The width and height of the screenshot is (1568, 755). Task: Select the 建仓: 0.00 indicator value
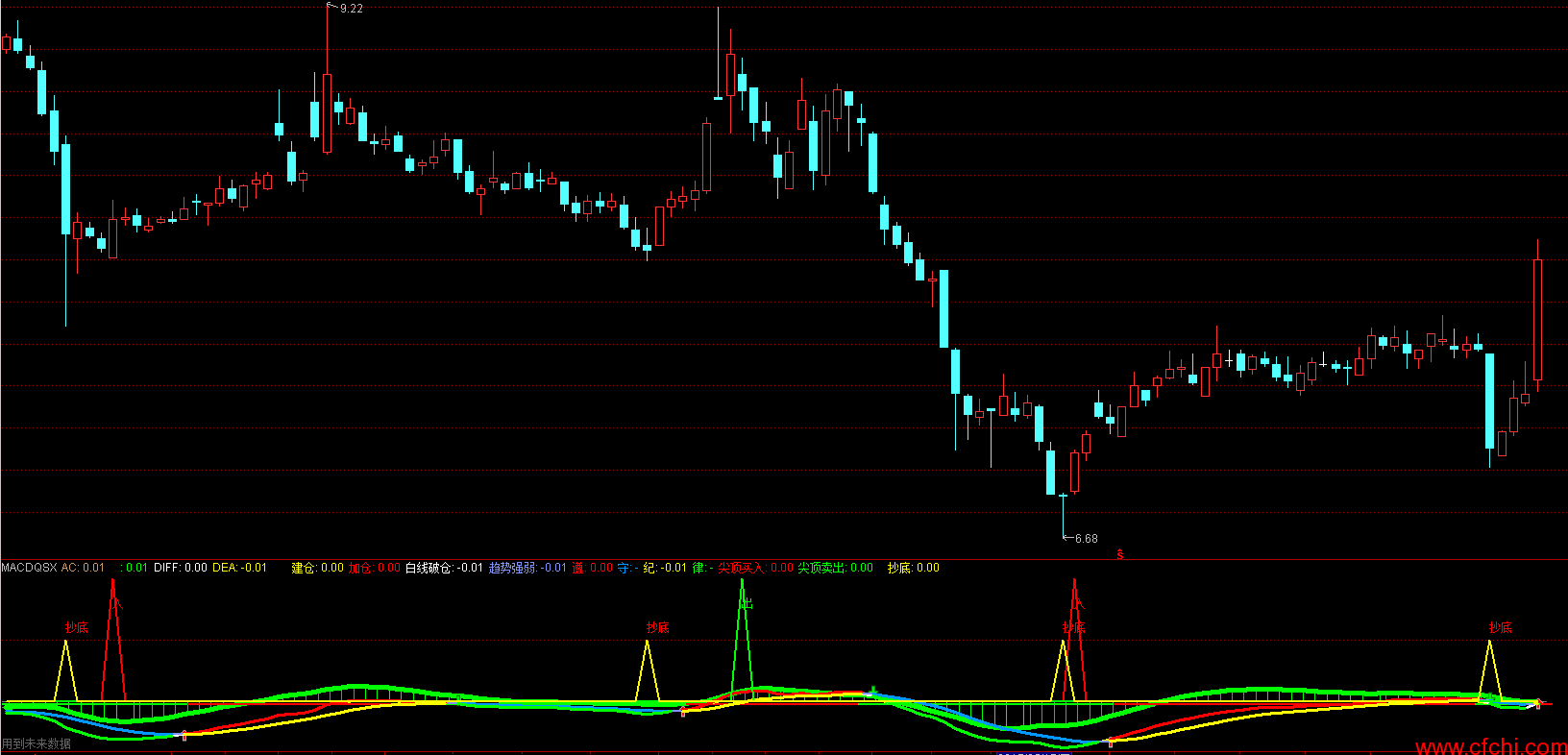click(x=317, y=568)
